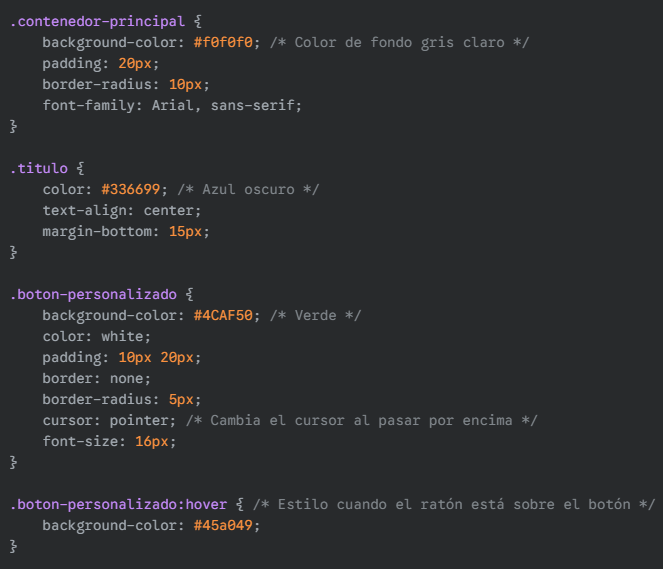Select the #45a049 hover color value

point(223,525)
